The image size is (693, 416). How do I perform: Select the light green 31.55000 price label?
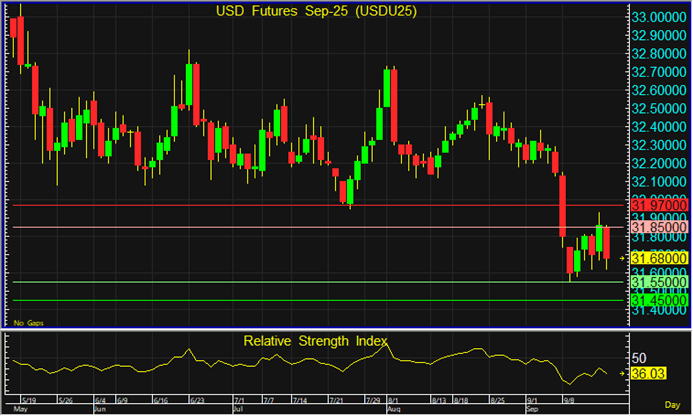(x=657, y=283)
